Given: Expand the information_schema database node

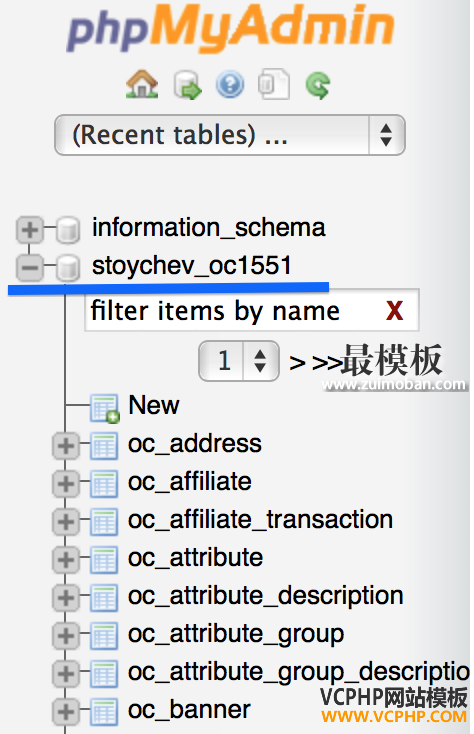Looking at the screenshot, I should click(29, 230).
